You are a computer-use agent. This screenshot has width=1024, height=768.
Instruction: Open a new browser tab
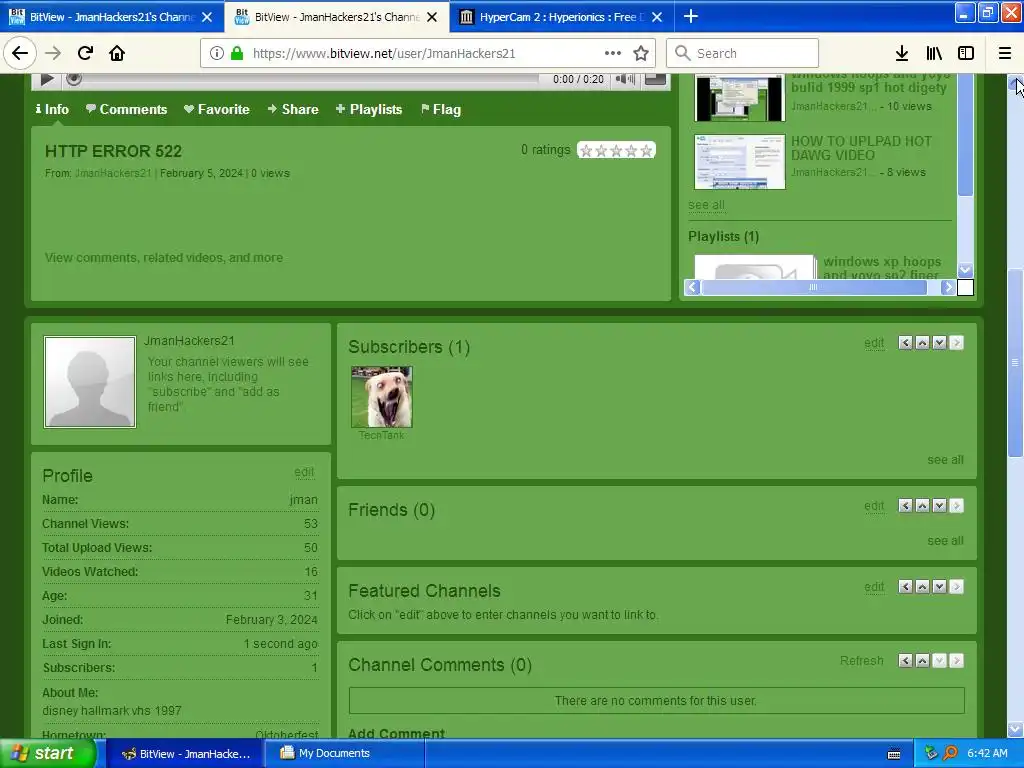point(691,16)
